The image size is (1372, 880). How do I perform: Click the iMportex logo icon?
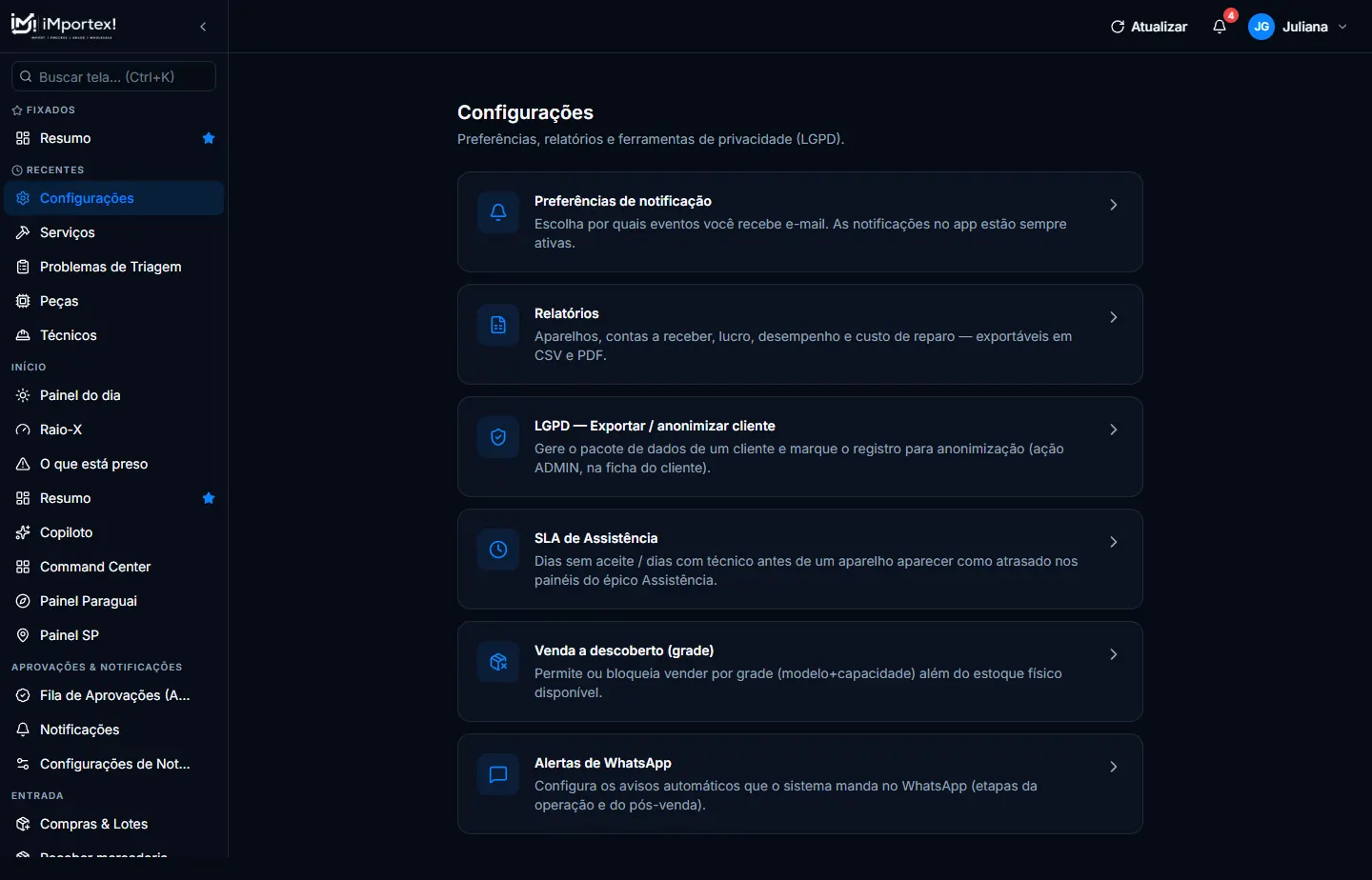tap(24, 24)
